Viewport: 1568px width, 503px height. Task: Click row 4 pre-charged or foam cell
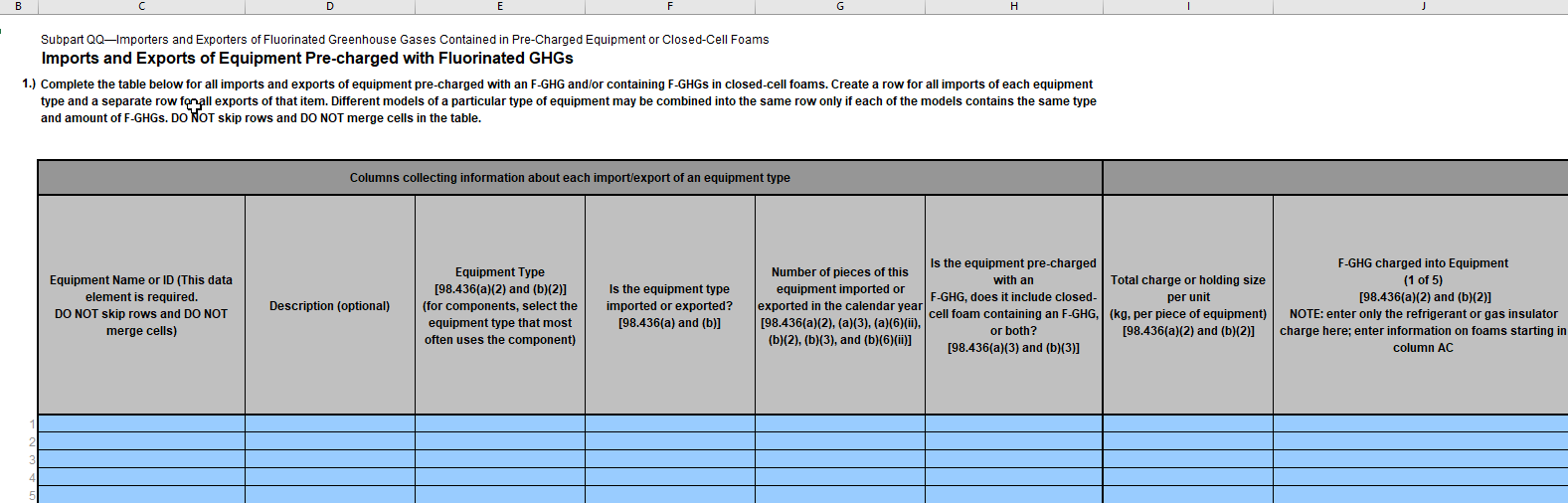click(1013, 477)
